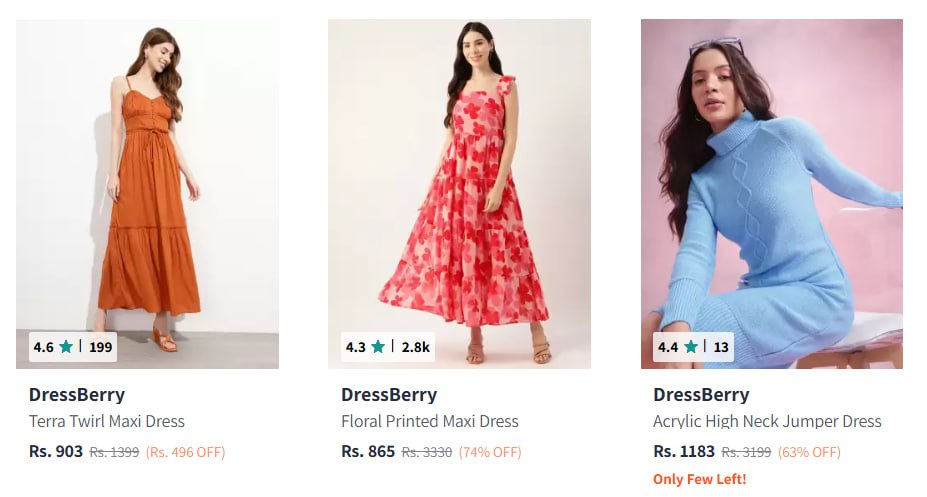
Task: Click the Rs. 903 price
Action: [56, 451]
